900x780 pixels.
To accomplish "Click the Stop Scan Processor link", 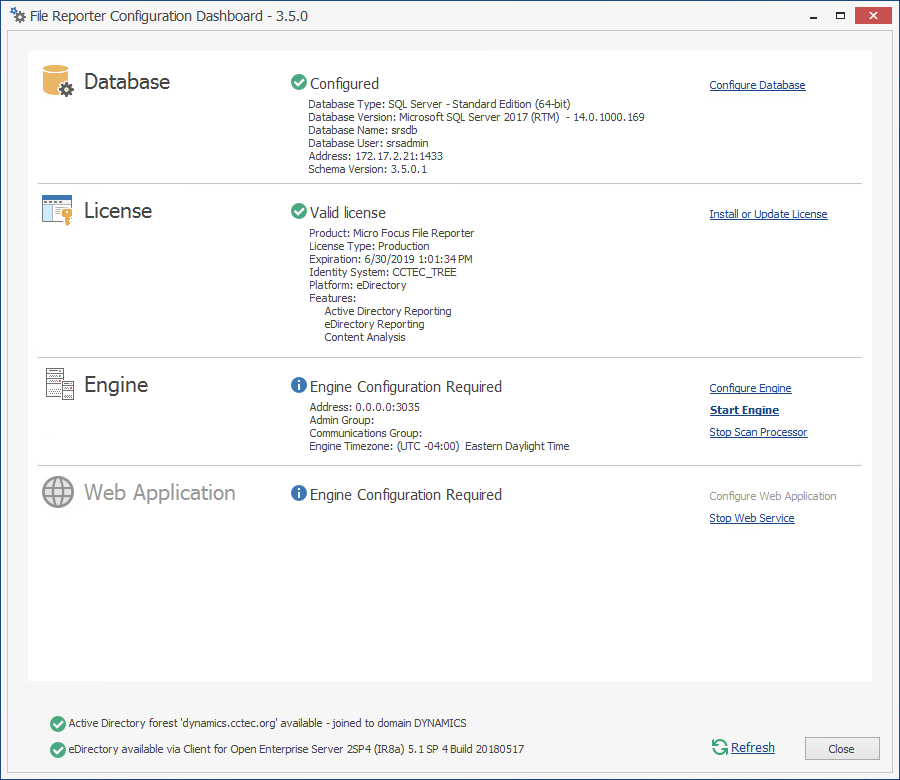I will [758, 432].
